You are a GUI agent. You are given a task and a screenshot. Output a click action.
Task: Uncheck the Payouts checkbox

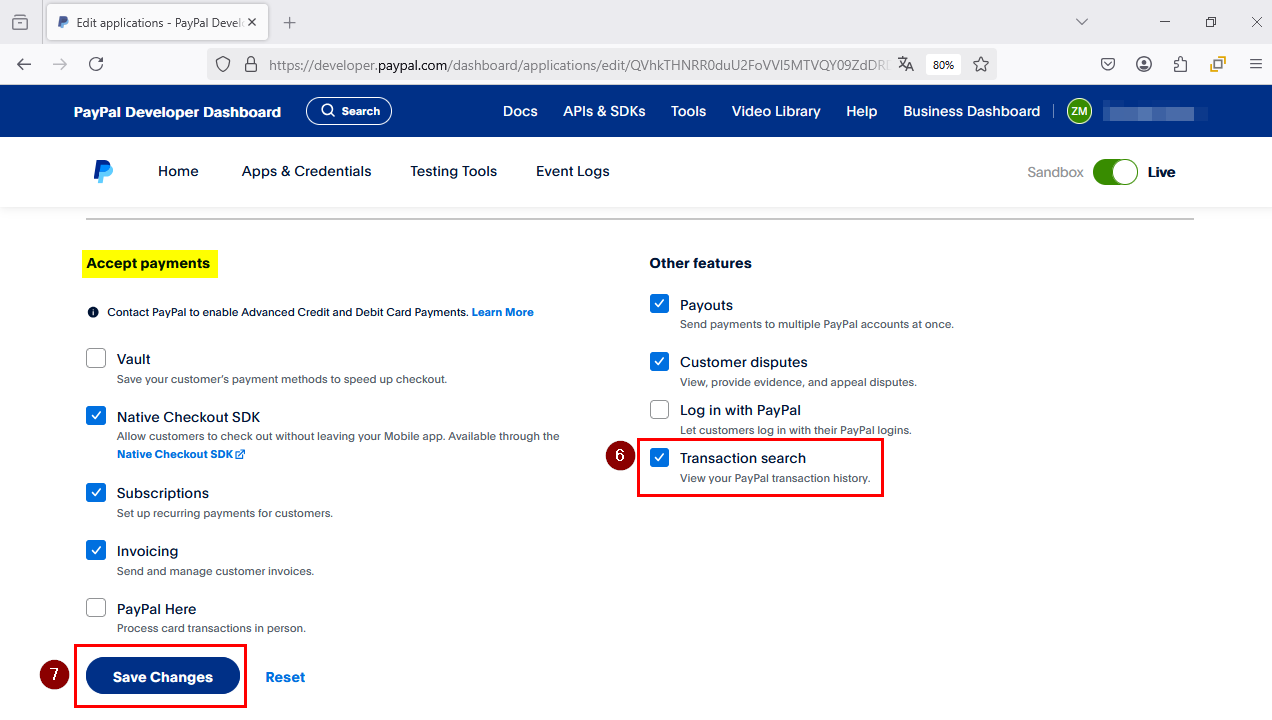pyautogui.click(x=659, y=304)
